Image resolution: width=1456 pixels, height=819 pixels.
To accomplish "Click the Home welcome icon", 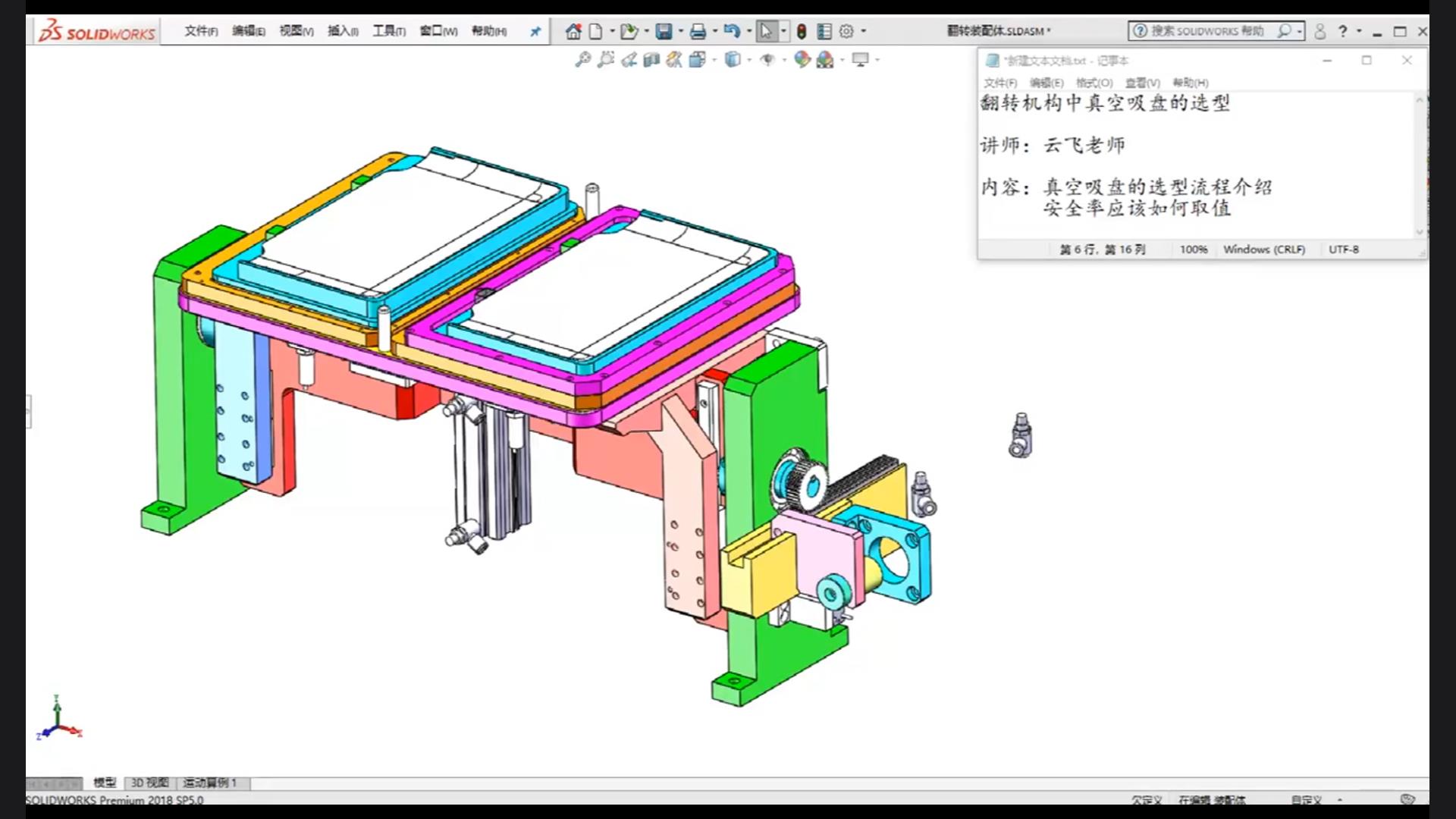I will 573,31.
